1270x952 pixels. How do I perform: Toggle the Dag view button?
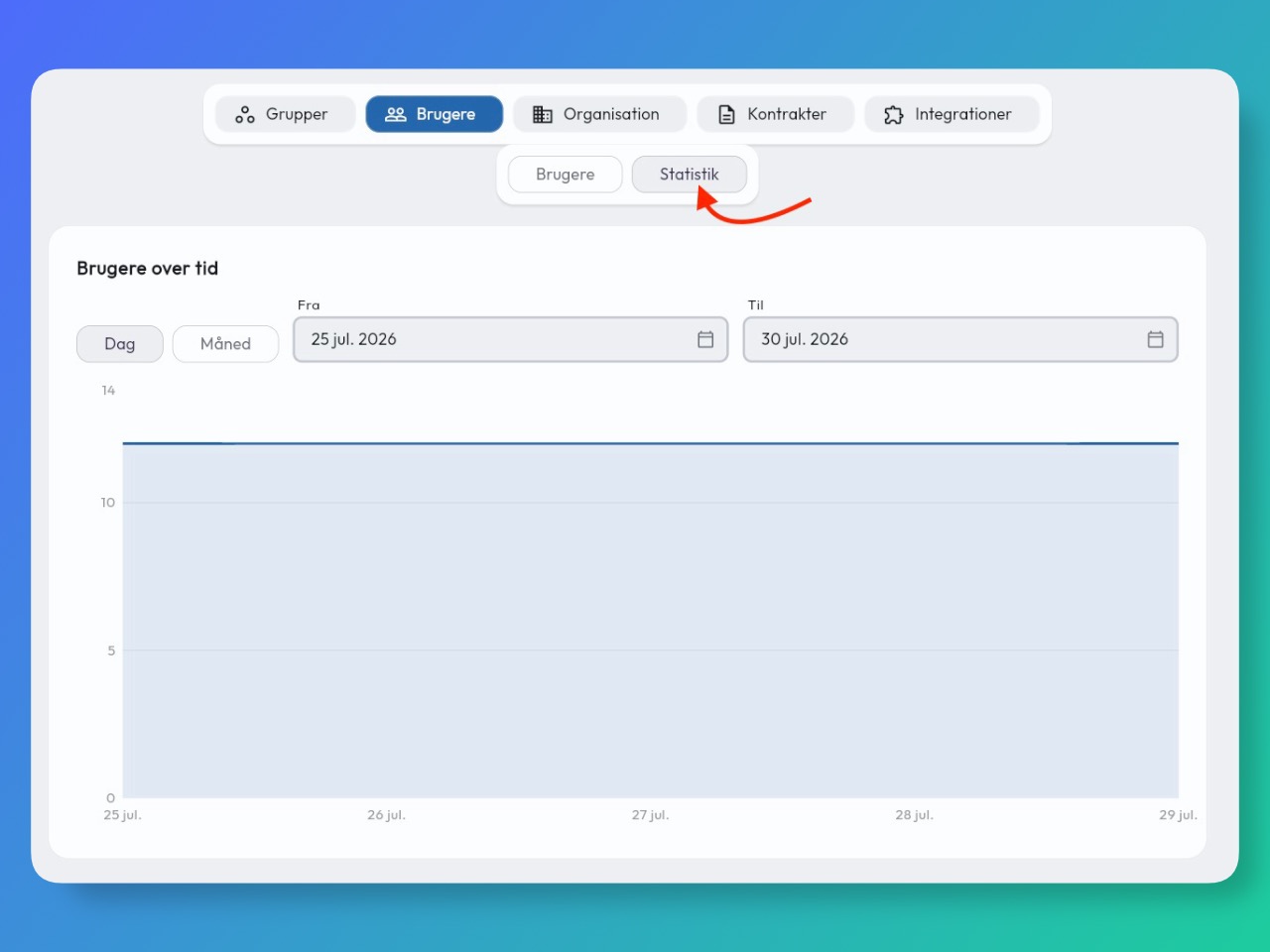tap(120, 344)
